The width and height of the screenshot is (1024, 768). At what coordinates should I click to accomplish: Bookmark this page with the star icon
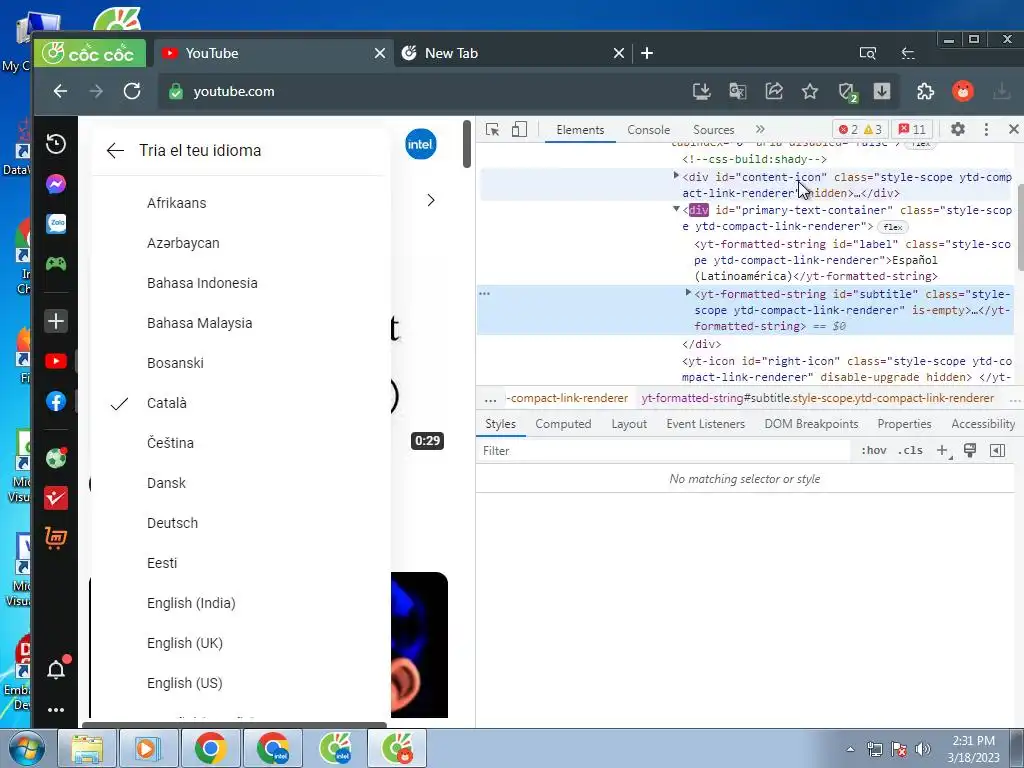810,91
